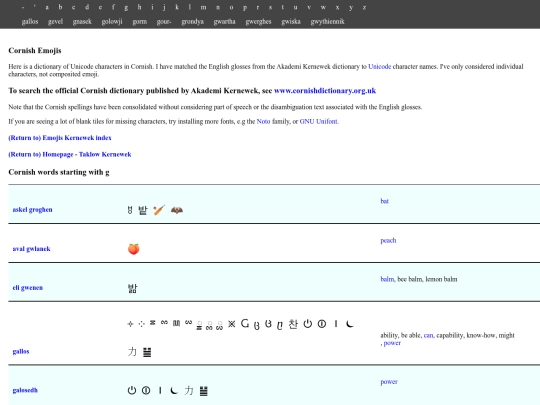
Task: Go to gnasek in the top word navigation
Action: coord(82,22)
